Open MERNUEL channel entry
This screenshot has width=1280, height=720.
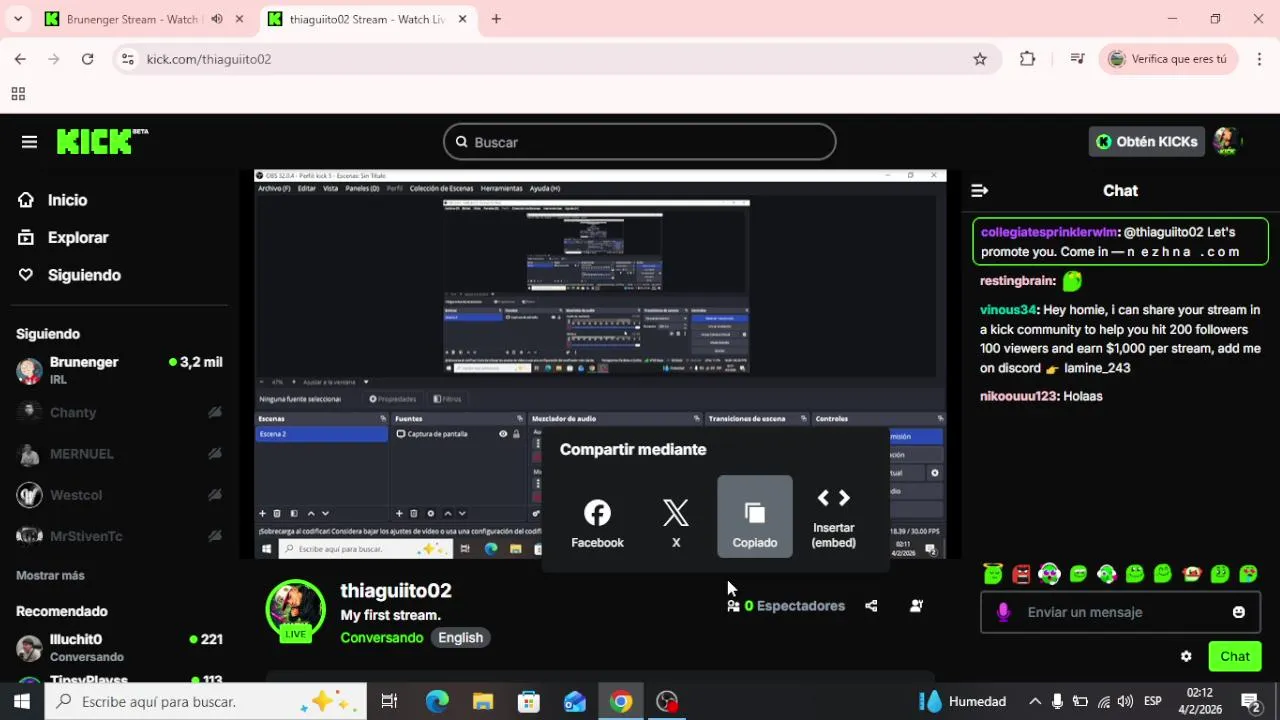click(x=119, y=453)
